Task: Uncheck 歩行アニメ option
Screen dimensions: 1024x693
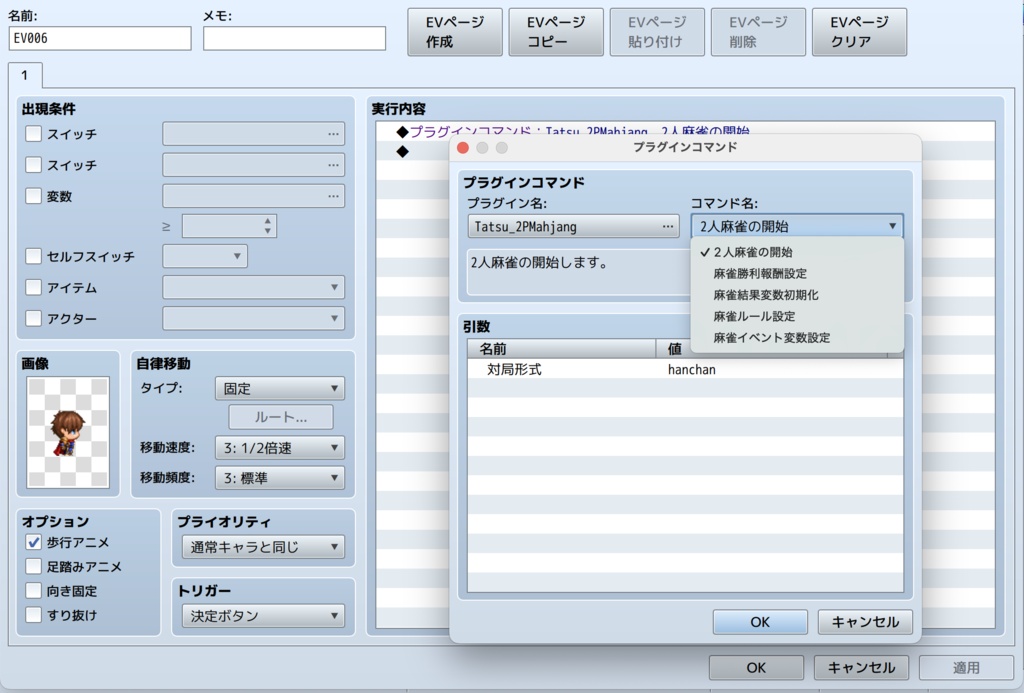Action: click(x=33, y=542)
